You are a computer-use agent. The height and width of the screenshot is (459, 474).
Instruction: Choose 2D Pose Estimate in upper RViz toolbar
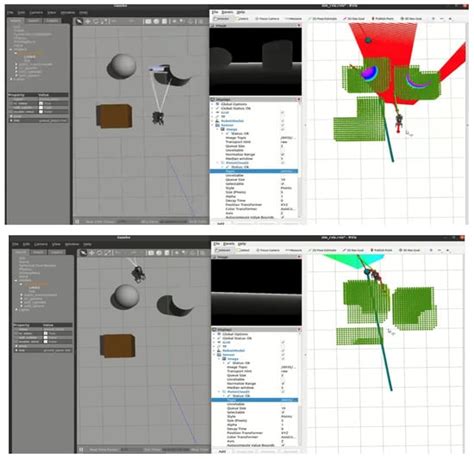(322, 19)
